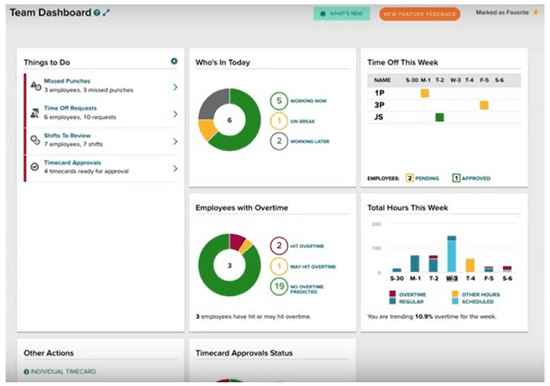Click the 3P row name
Image resolution: width=550 pixels, height=386 pixels.
click(x=379, y=105)
